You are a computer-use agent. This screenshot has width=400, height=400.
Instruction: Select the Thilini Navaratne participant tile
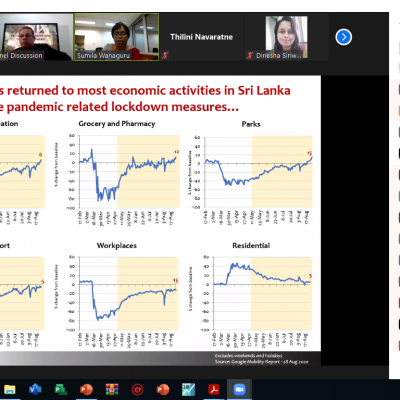click(x=201, y=37)
